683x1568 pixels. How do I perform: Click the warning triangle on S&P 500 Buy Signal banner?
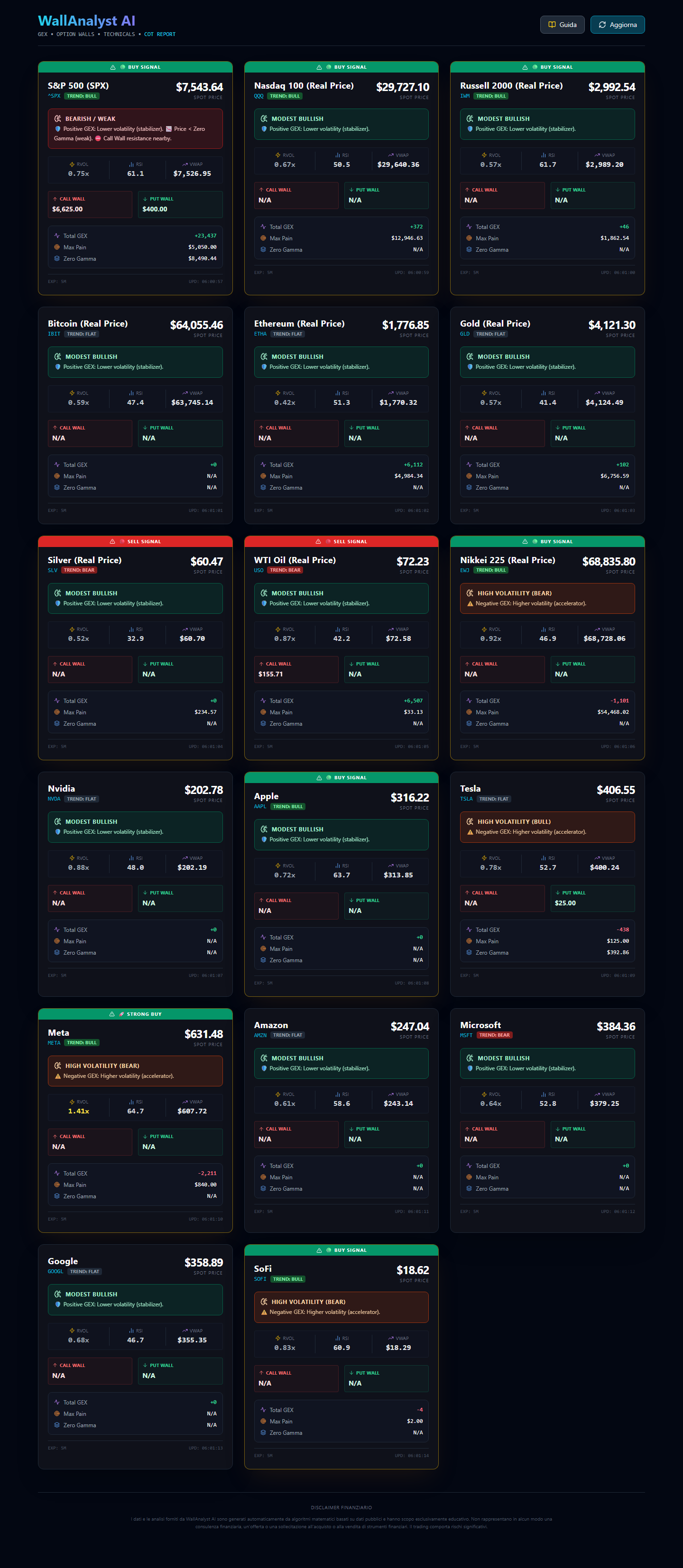(113, 68)
